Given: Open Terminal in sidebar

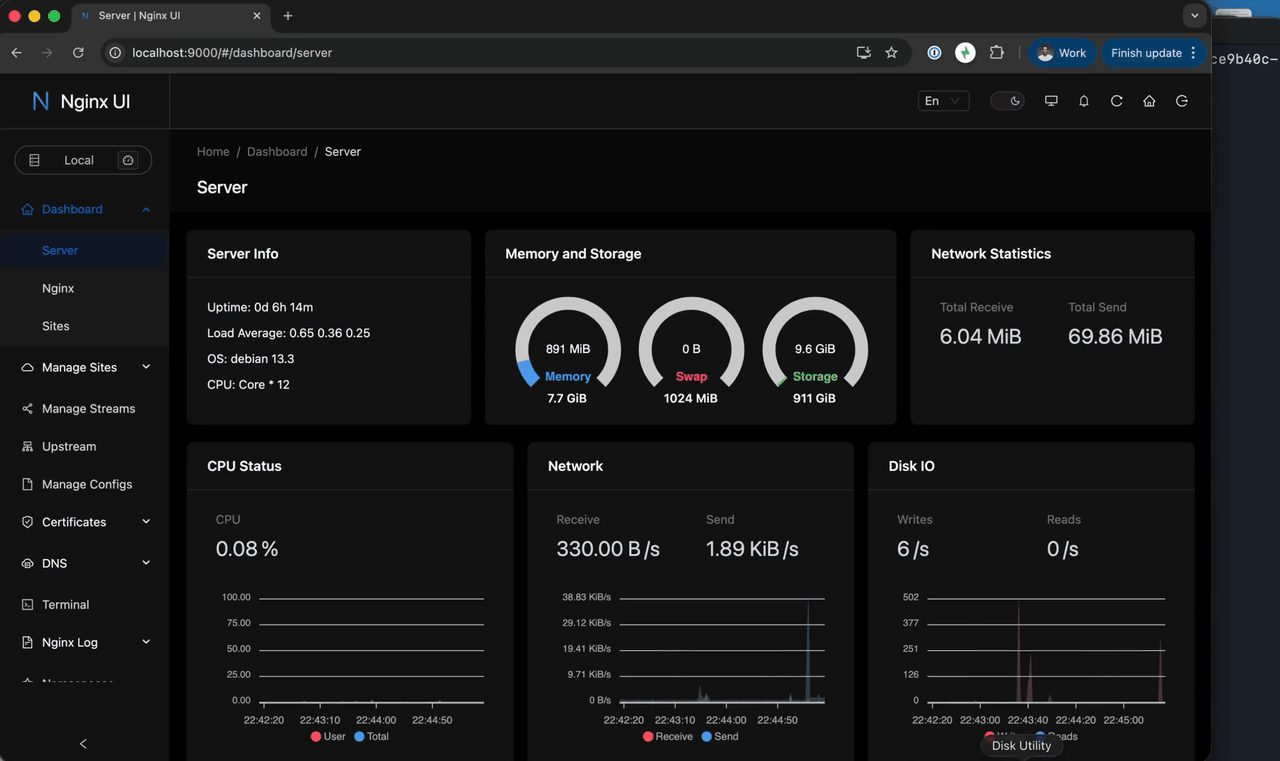Looking at the screenshot, I should [x=84, y=605].
